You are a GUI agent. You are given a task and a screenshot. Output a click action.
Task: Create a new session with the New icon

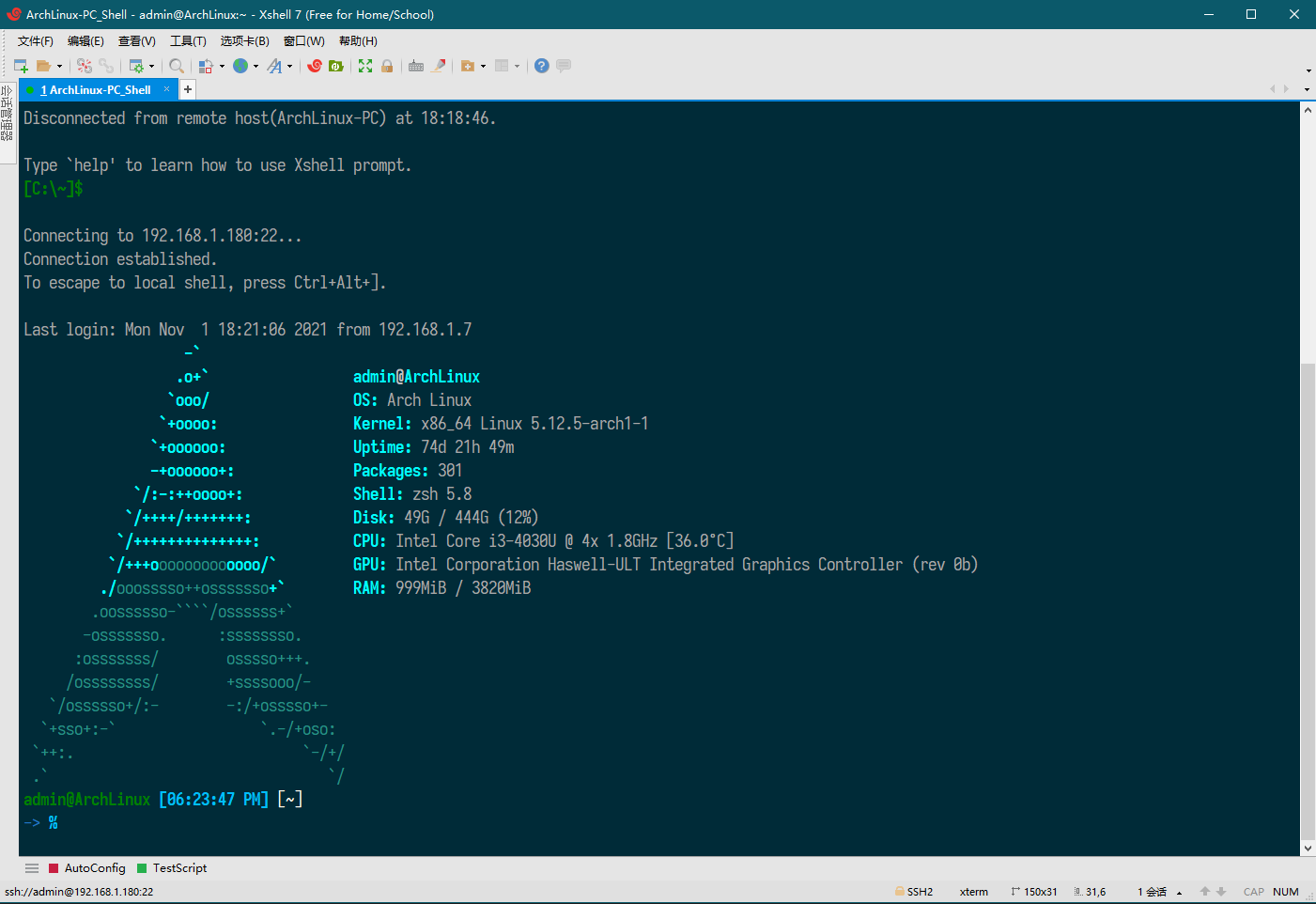point(20,66)
